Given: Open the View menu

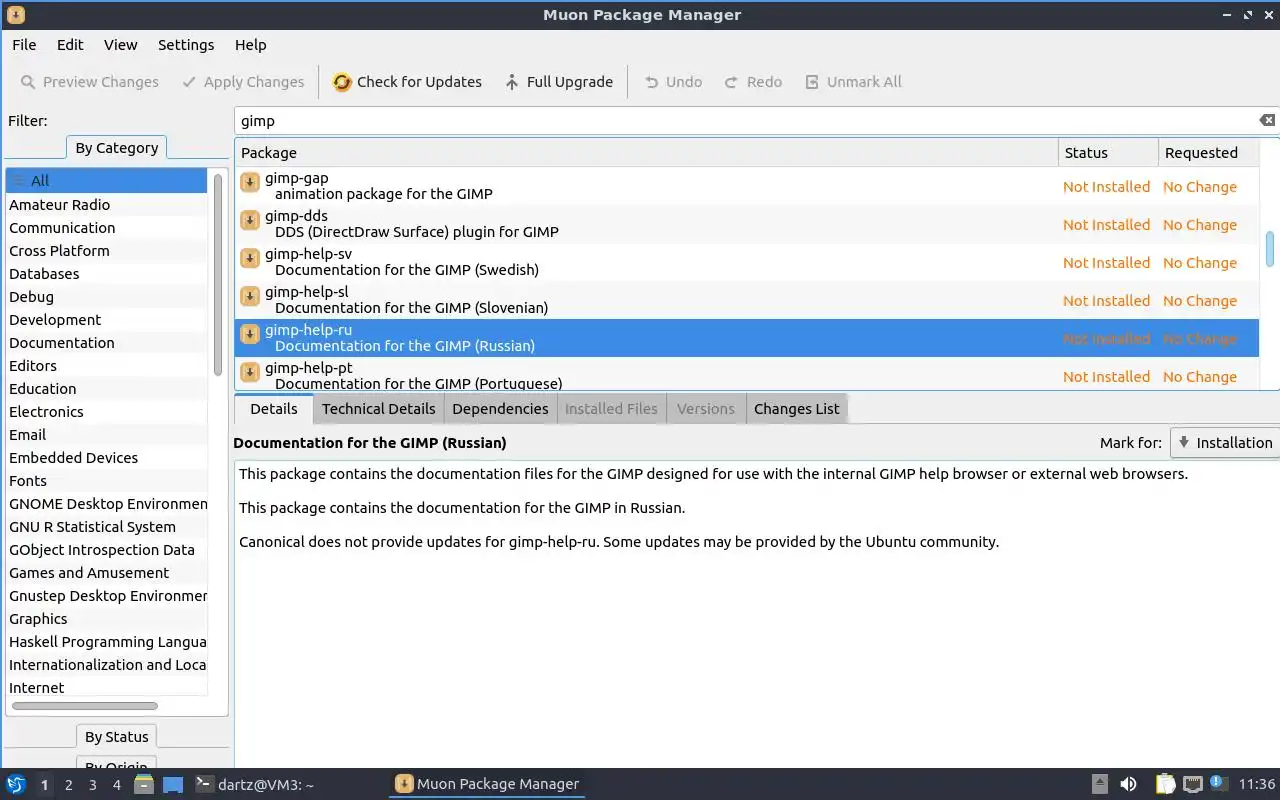Looking at the screenshot, I should coord(120,44).
